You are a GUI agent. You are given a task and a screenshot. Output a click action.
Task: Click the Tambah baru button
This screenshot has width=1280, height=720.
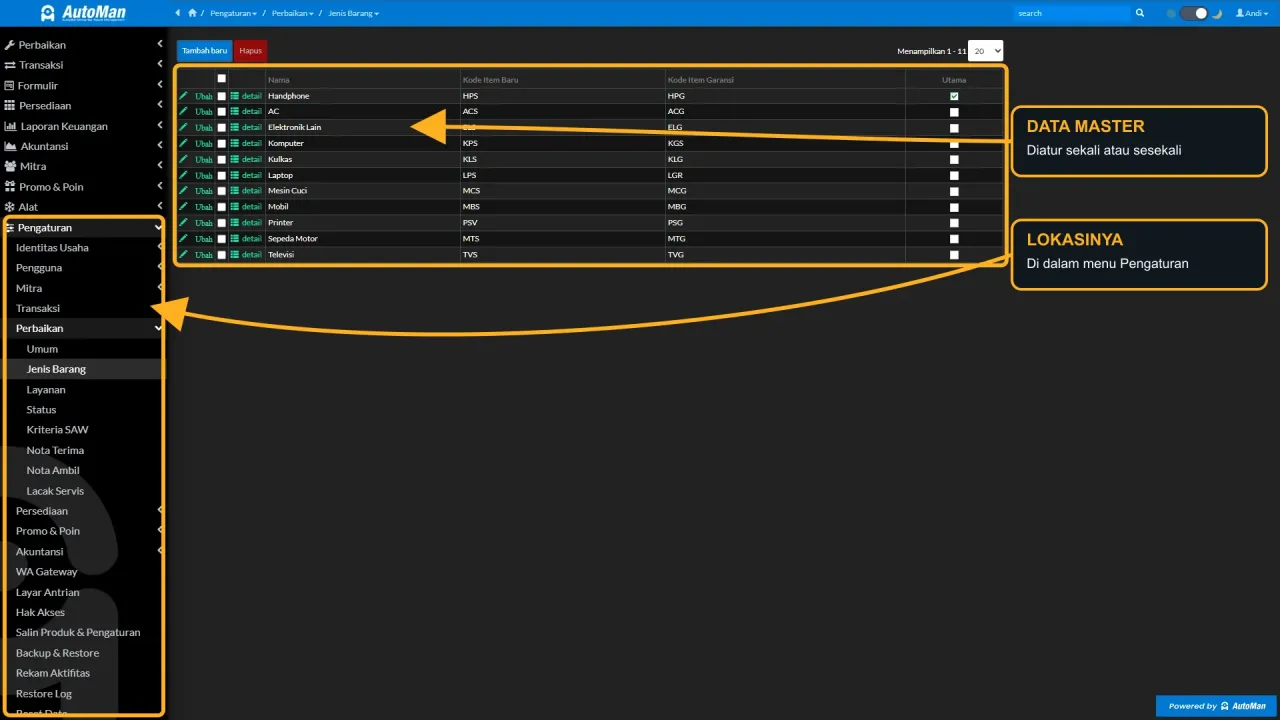click(204, 50)
